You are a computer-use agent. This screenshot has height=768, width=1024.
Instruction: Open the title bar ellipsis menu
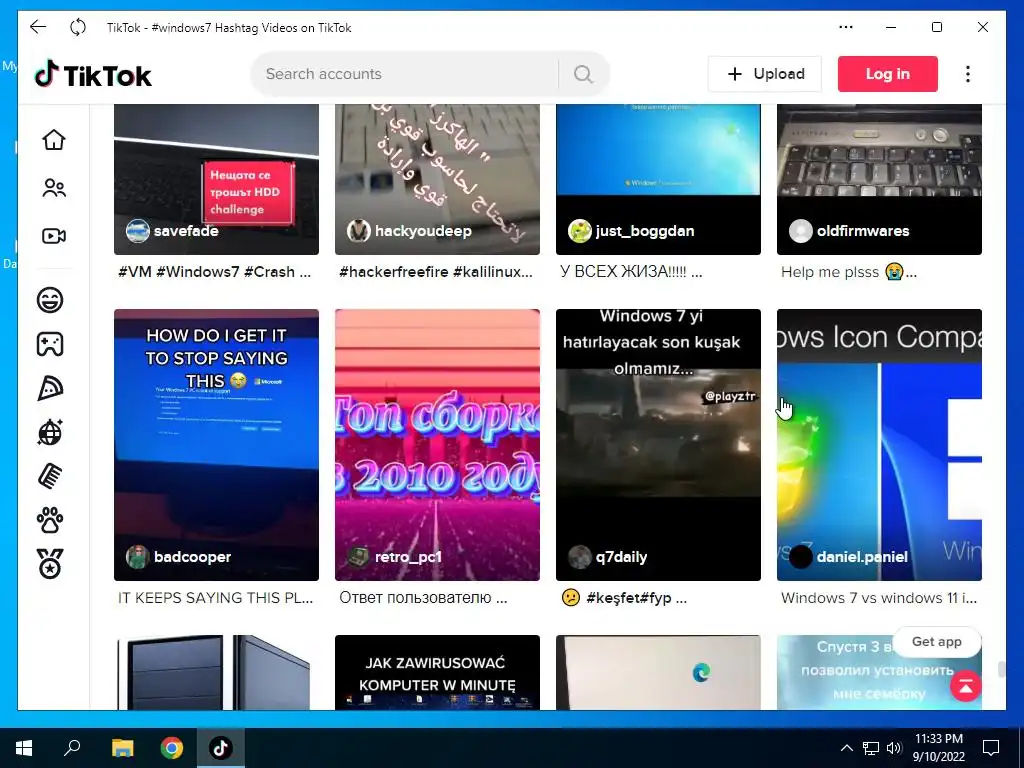tap(846, 27)
